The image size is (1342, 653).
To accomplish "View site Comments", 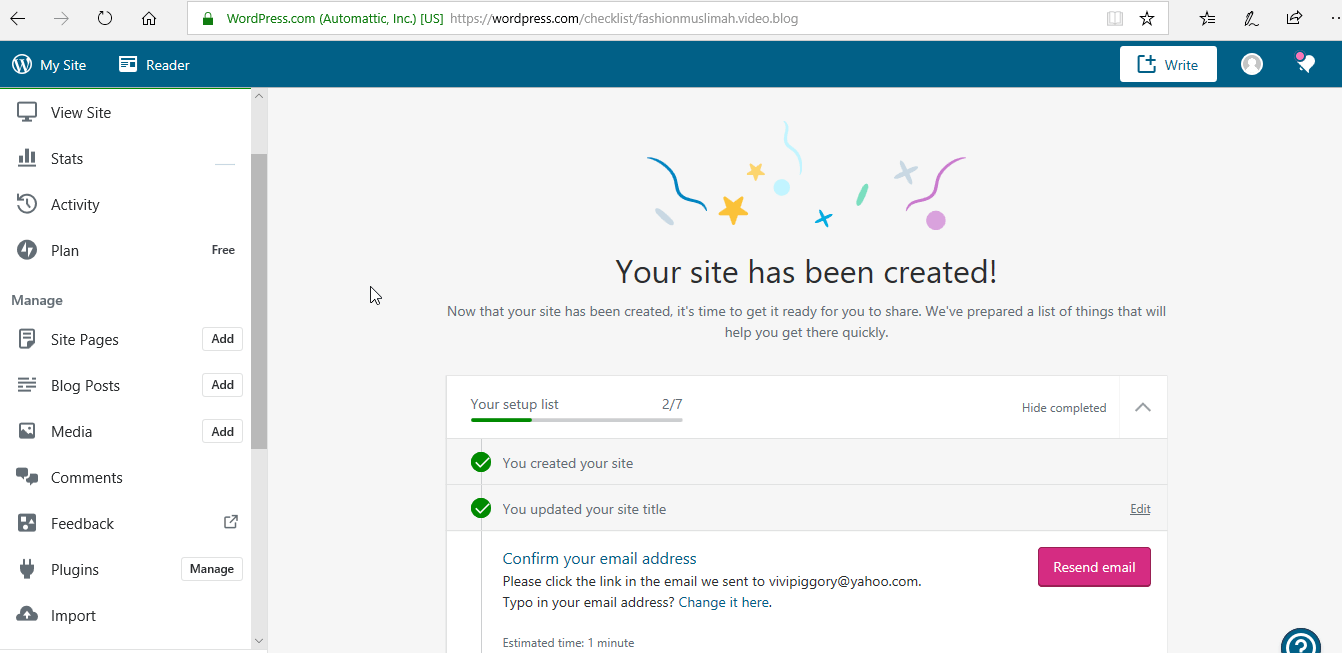I will 85,477.
